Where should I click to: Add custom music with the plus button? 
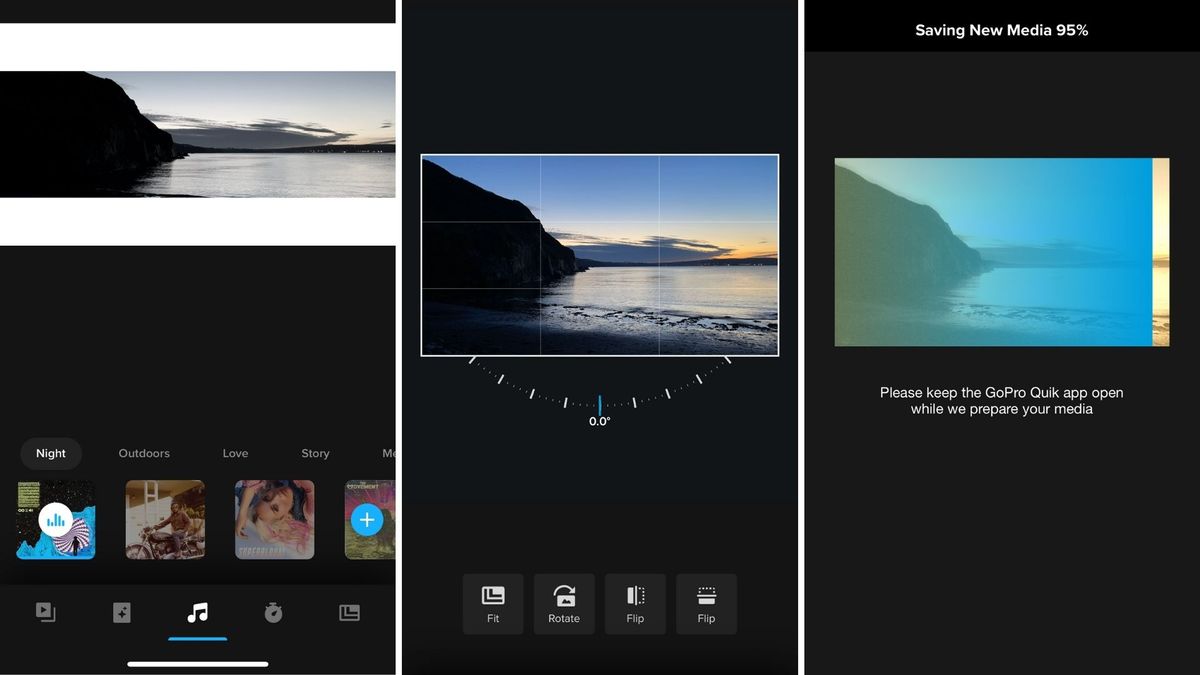tap(368, 520)
